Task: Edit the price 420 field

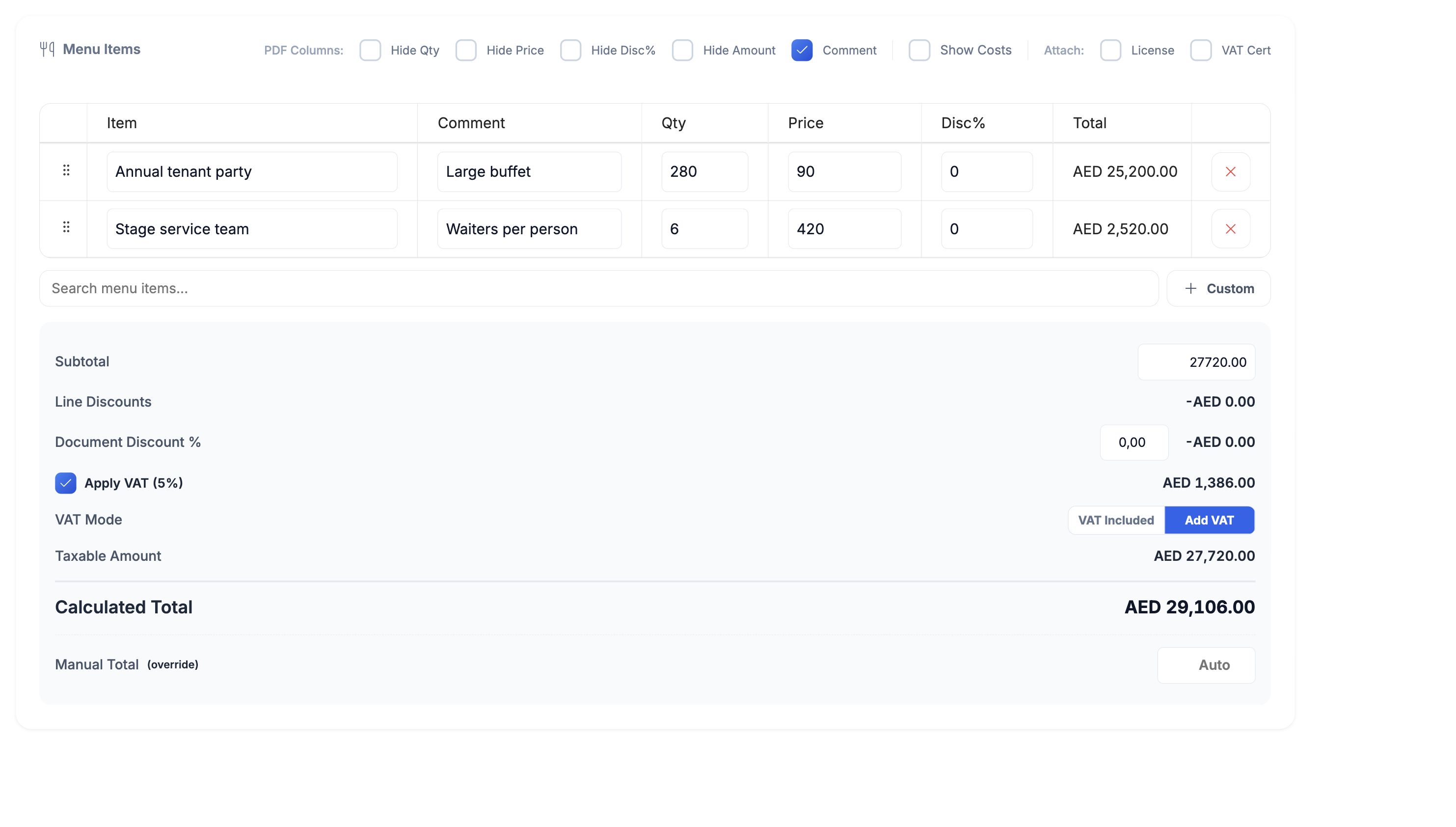Action: pyautogui.click(x=844, y=229)
